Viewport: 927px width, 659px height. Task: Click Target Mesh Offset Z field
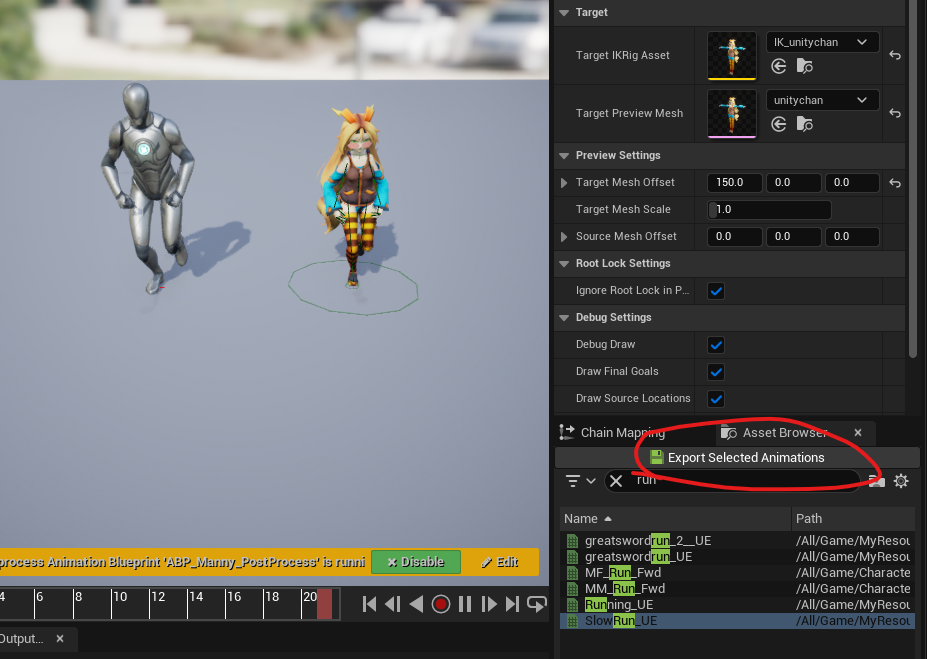[x=852, y=183]
